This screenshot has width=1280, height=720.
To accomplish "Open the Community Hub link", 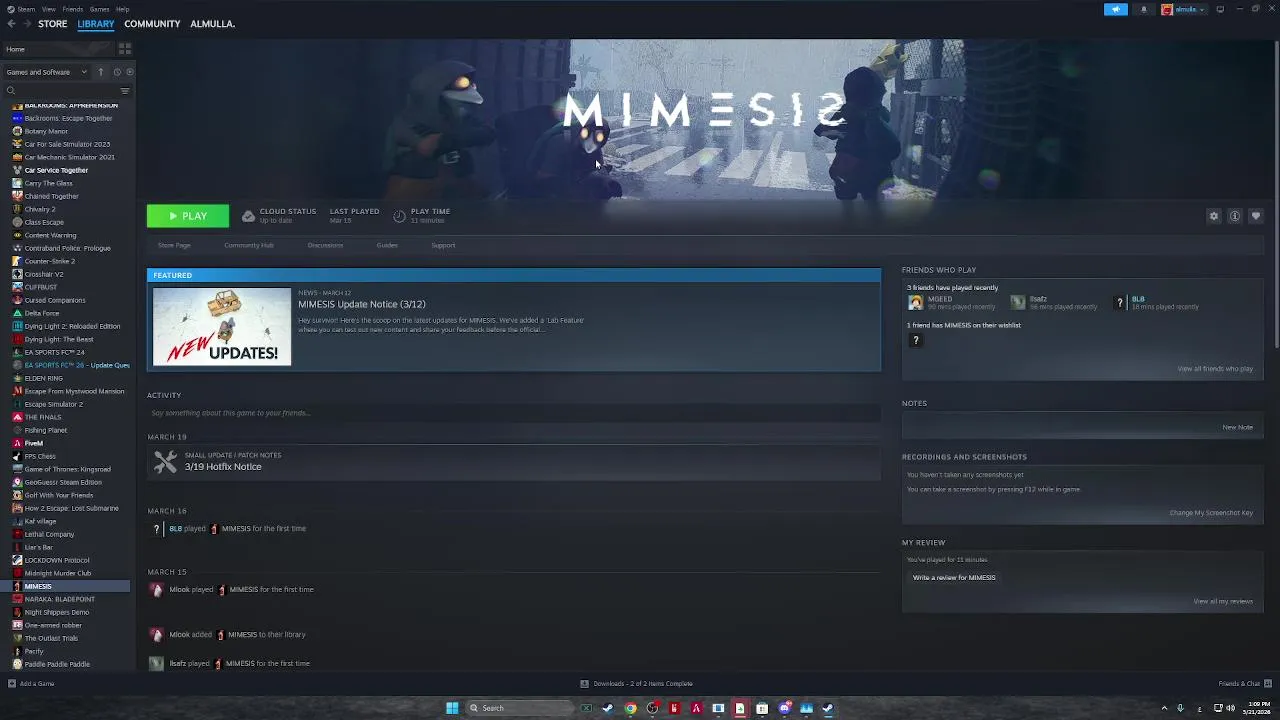I will click(249, 245).
